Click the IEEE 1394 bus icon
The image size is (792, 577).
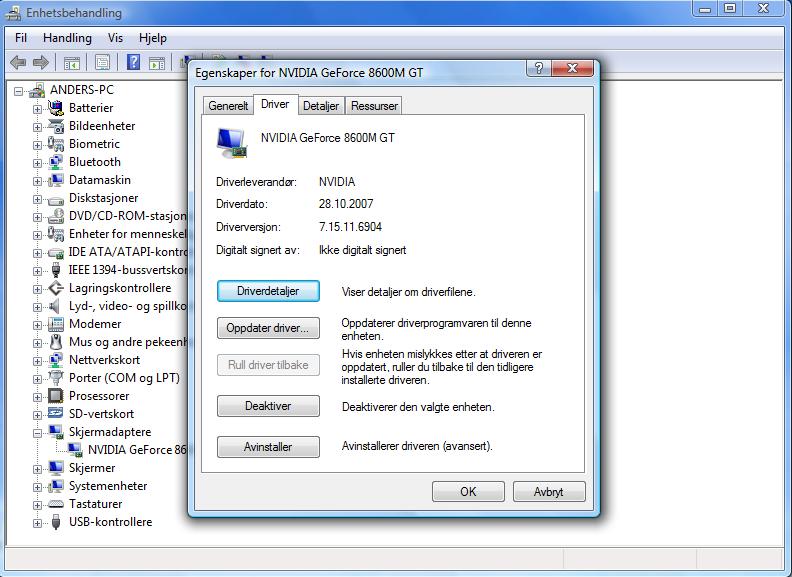56,270
